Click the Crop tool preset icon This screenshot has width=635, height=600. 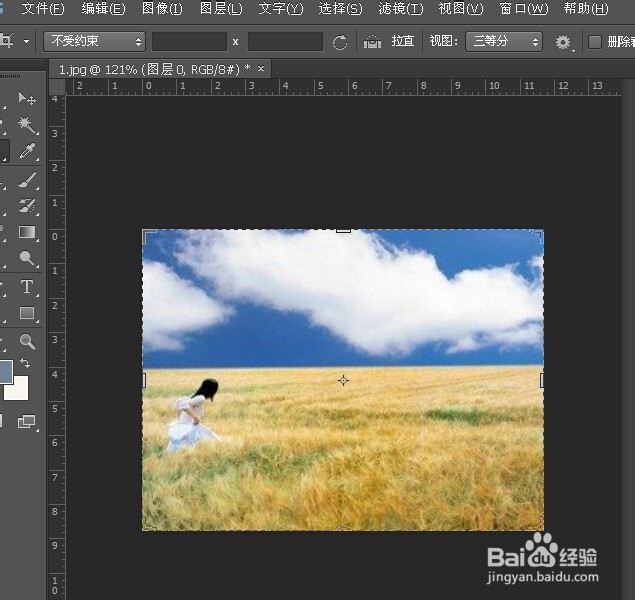coord(7,41)
